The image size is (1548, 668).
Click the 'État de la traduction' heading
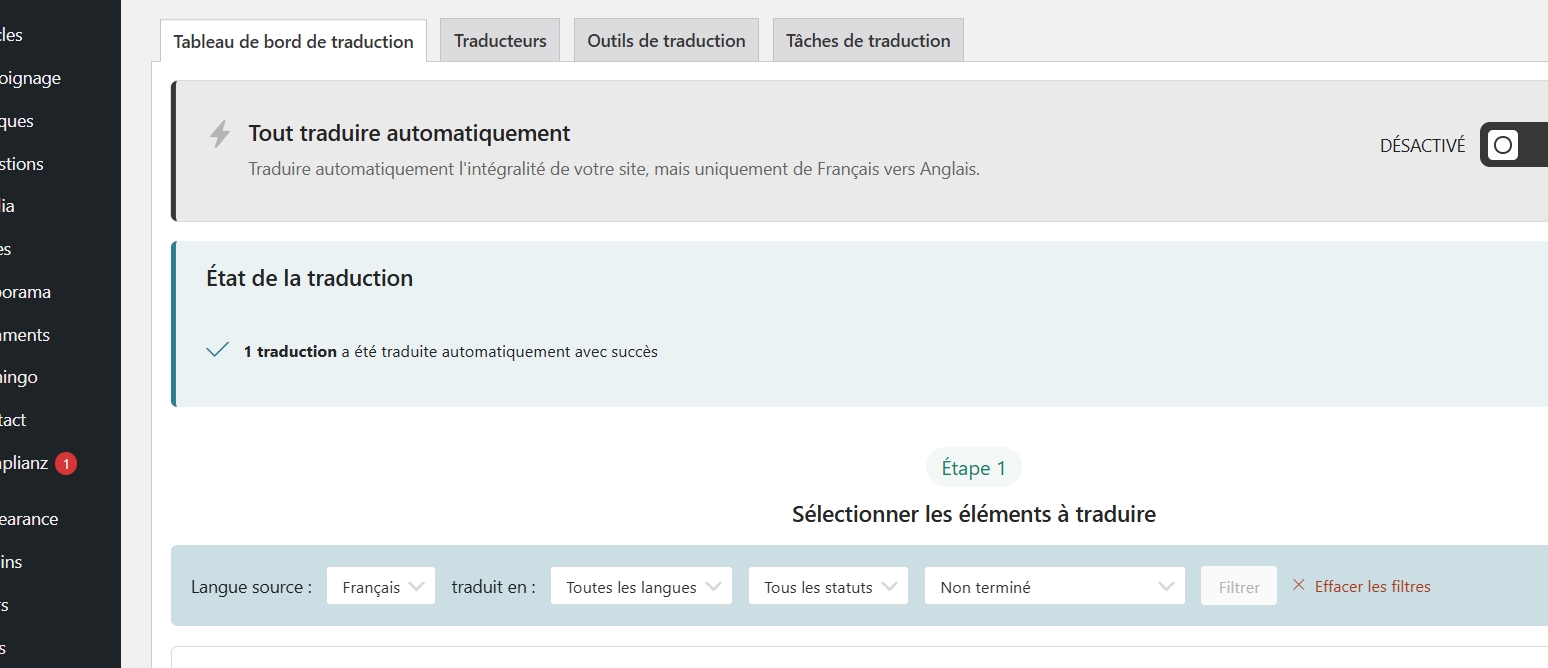(x=309, y=278)
